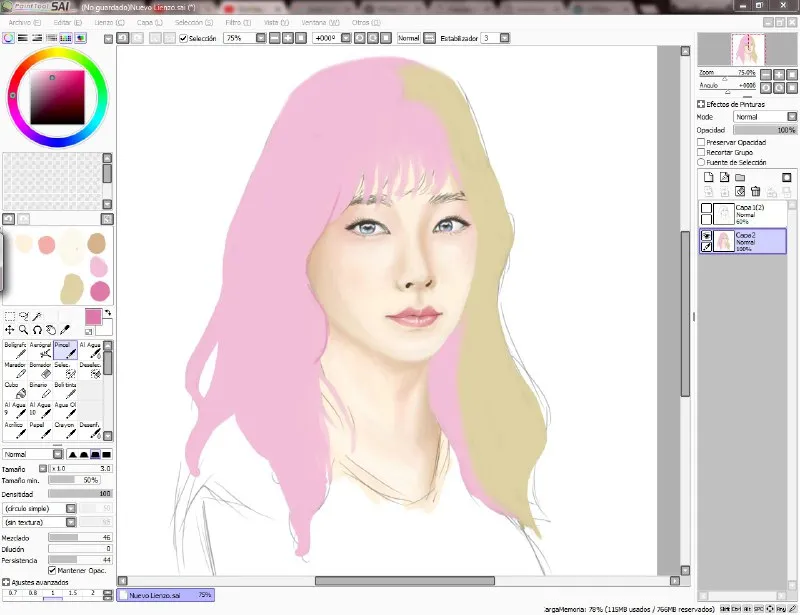Delete the selected layer with trash icon
The height and width of the screenshot is (615, 800).
pos(756,191)
